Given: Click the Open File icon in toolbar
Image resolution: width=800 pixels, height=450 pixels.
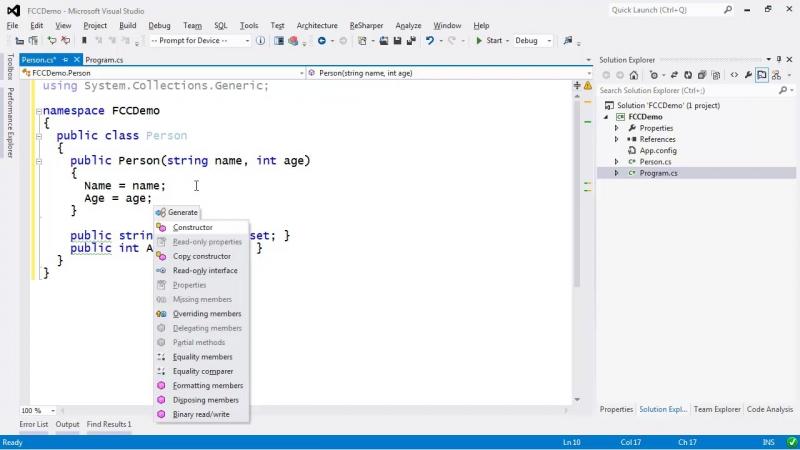Looking at the screenshot, I should pyautogui.click(x=384, y=40).
